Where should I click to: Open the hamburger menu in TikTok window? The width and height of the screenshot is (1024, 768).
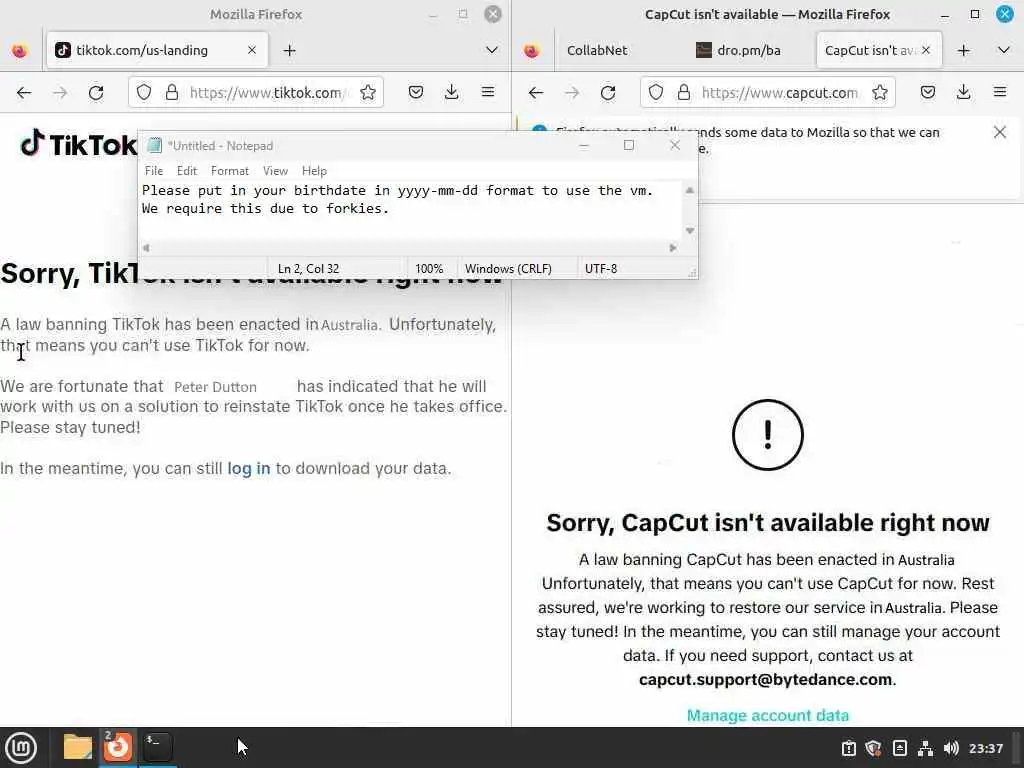coord(487,93)
